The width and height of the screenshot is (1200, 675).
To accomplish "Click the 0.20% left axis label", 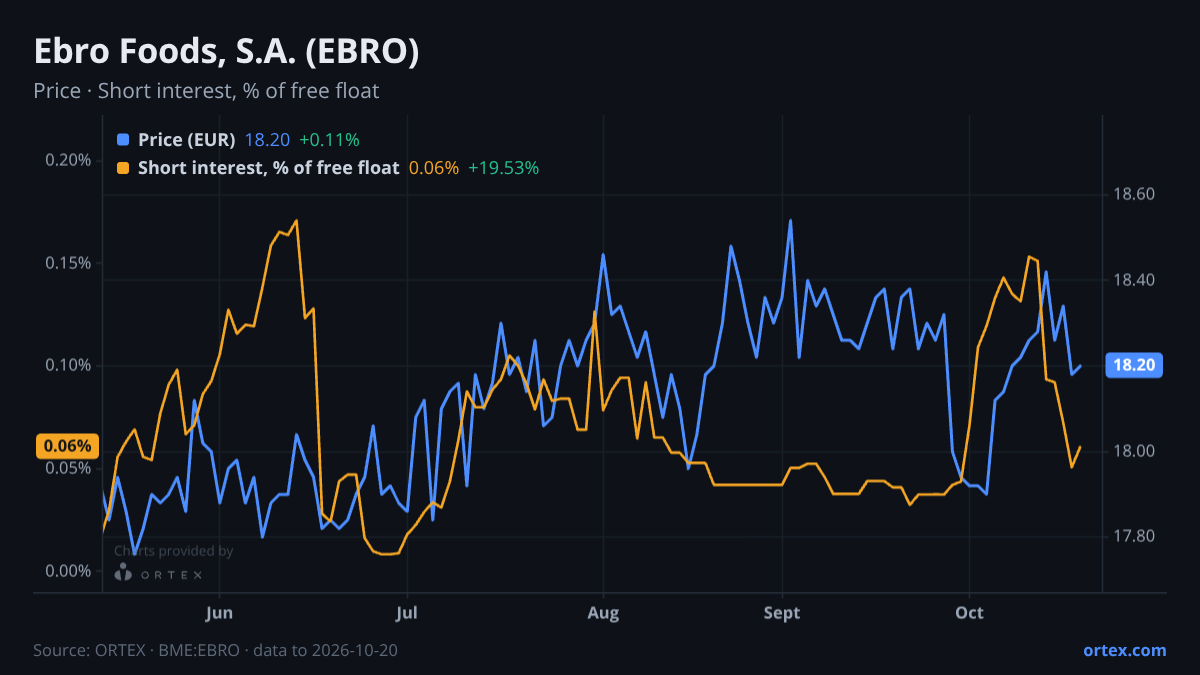I will click(x=69, y=160).
